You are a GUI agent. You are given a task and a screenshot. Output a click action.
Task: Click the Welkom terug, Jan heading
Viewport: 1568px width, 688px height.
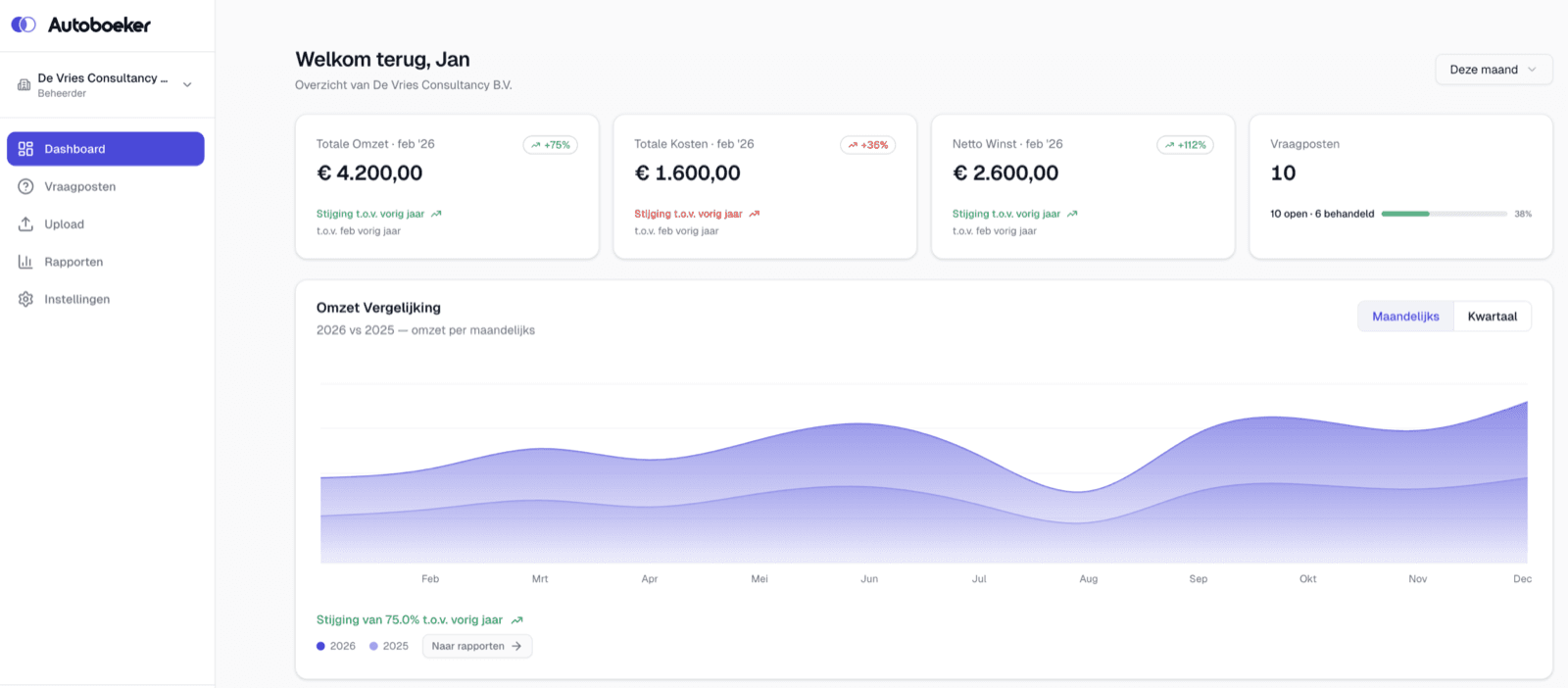click(x=382, y=60)
